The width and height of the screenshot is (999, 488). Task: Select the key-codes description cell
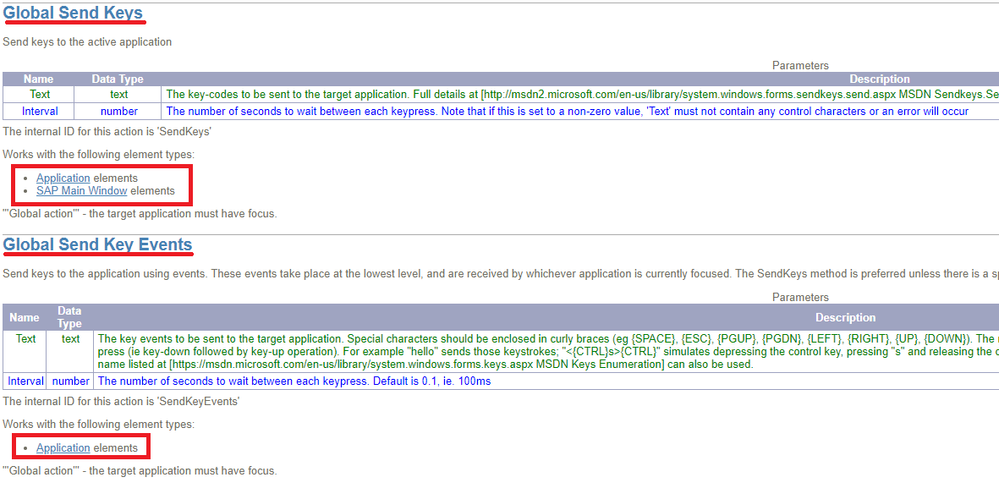pyautogui.click(x=580, y=94)
